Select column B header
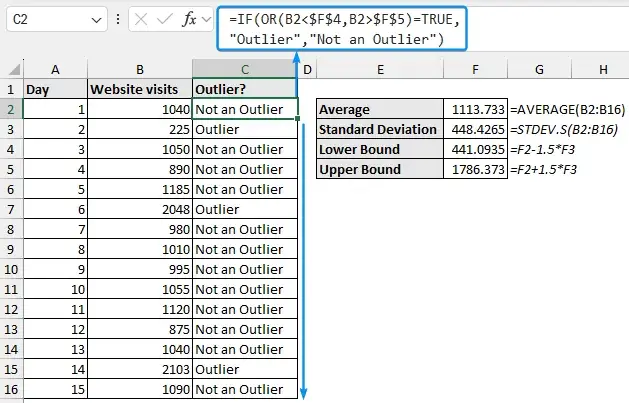 pyautogui.click(x=140, y=69)
